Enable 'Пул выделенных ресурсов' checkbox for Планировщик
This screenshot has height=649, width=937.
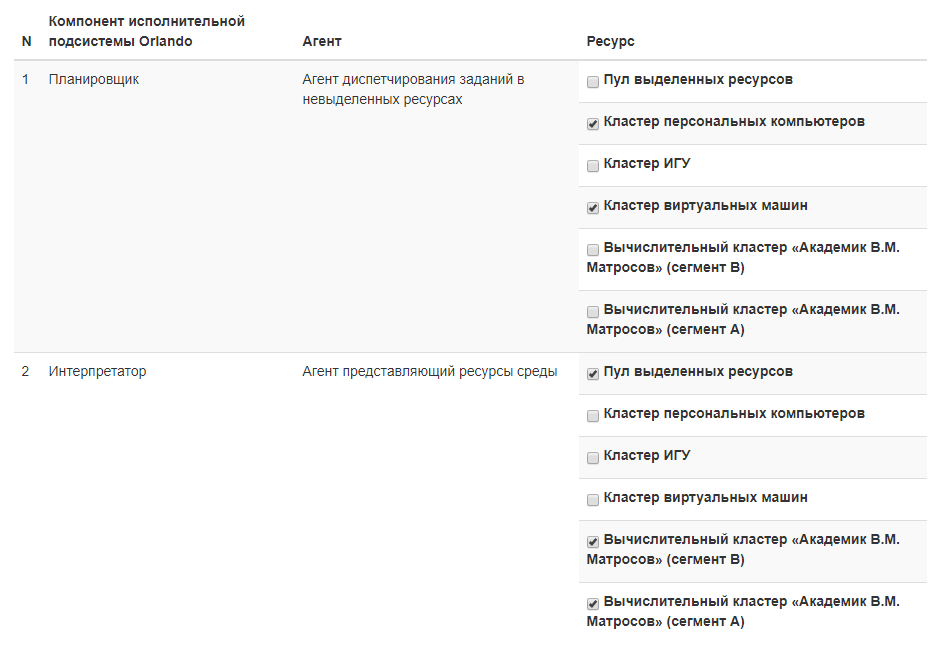(x=593, y=82)
